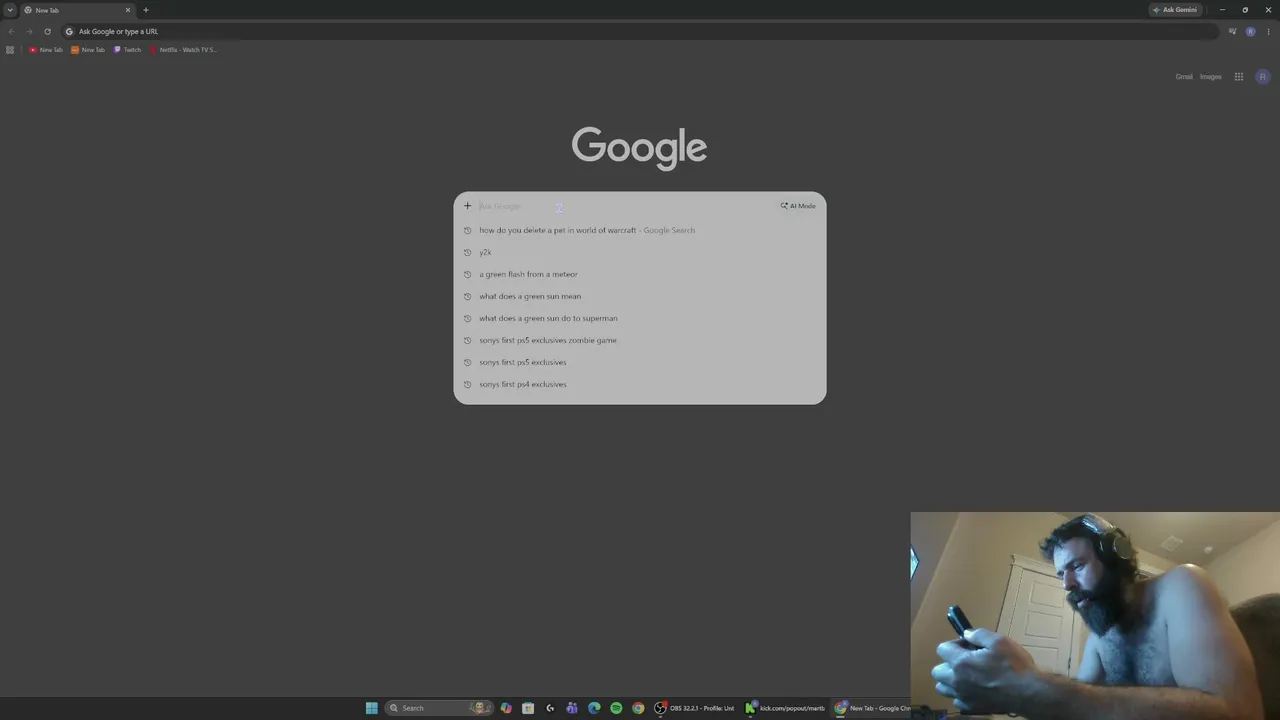Open the Images link
Image resolution: width=1280 pixels, height=720 pixels.
coord(1210,77)
